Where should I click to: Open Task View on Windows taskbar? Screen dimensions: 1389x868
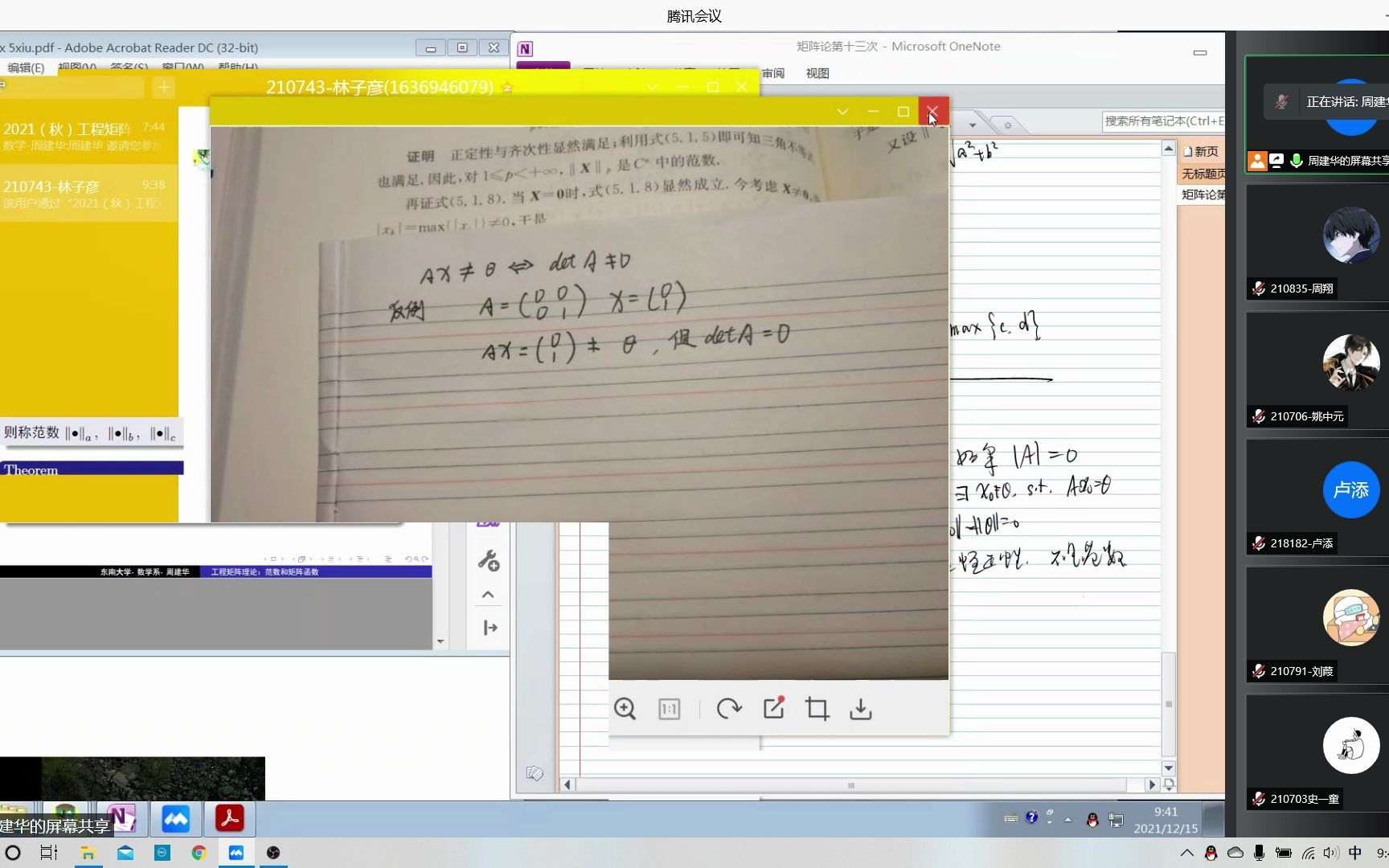(49, 853)
